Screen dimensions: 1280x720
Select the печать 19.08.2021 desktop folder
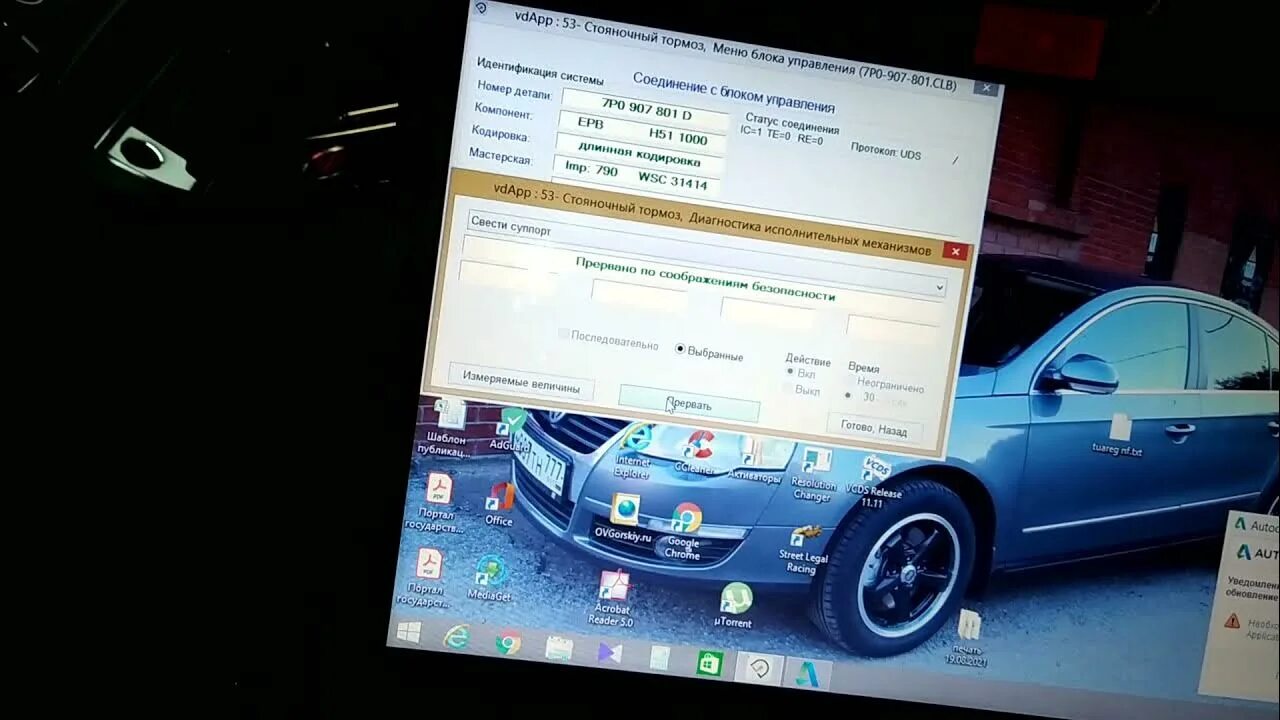point(968,638)
